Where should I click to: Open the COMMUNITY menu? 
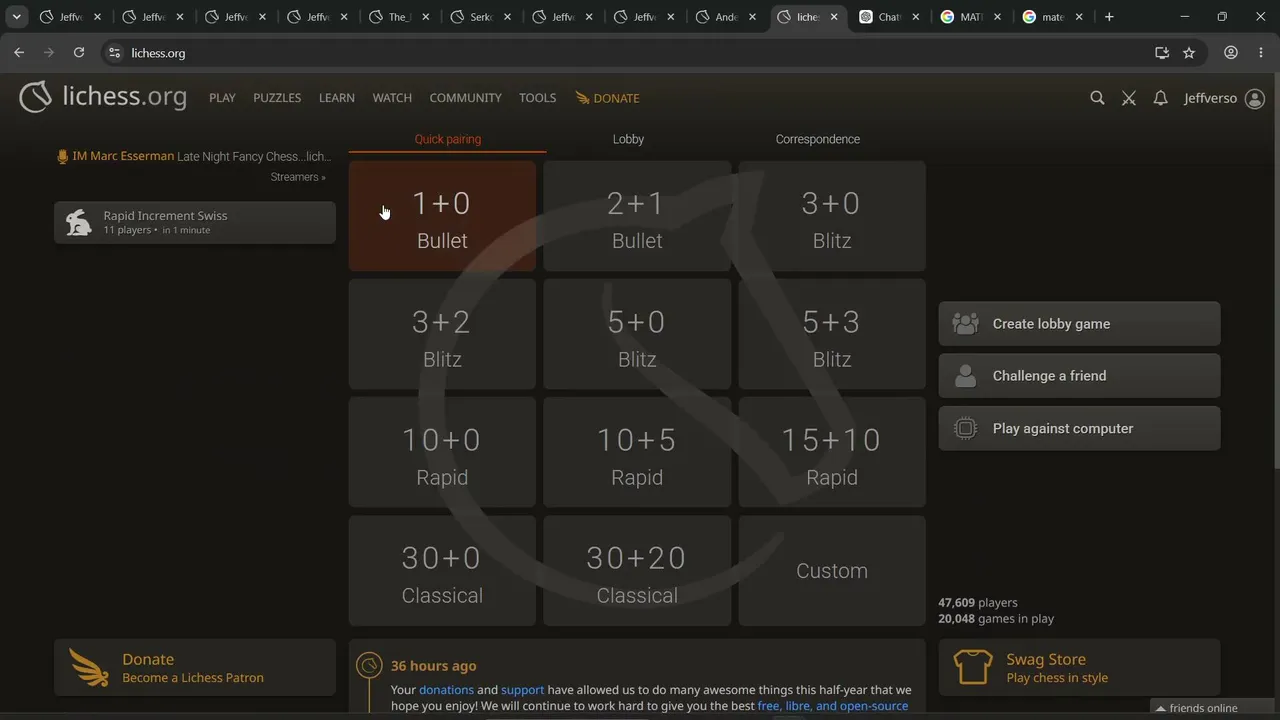point(465,98)
